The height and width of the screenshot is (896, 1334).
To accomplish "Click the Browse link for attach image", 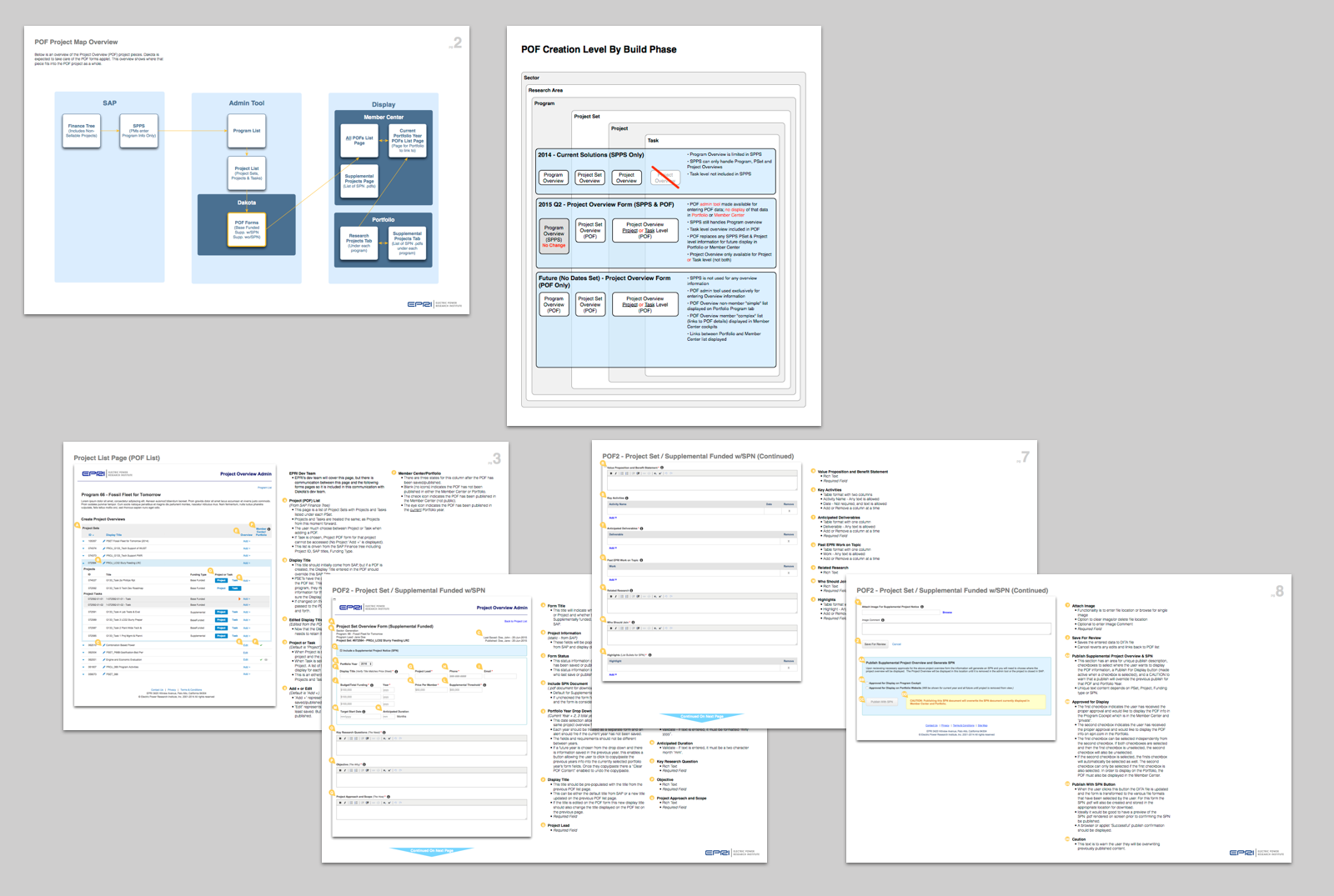I will 946,613.
